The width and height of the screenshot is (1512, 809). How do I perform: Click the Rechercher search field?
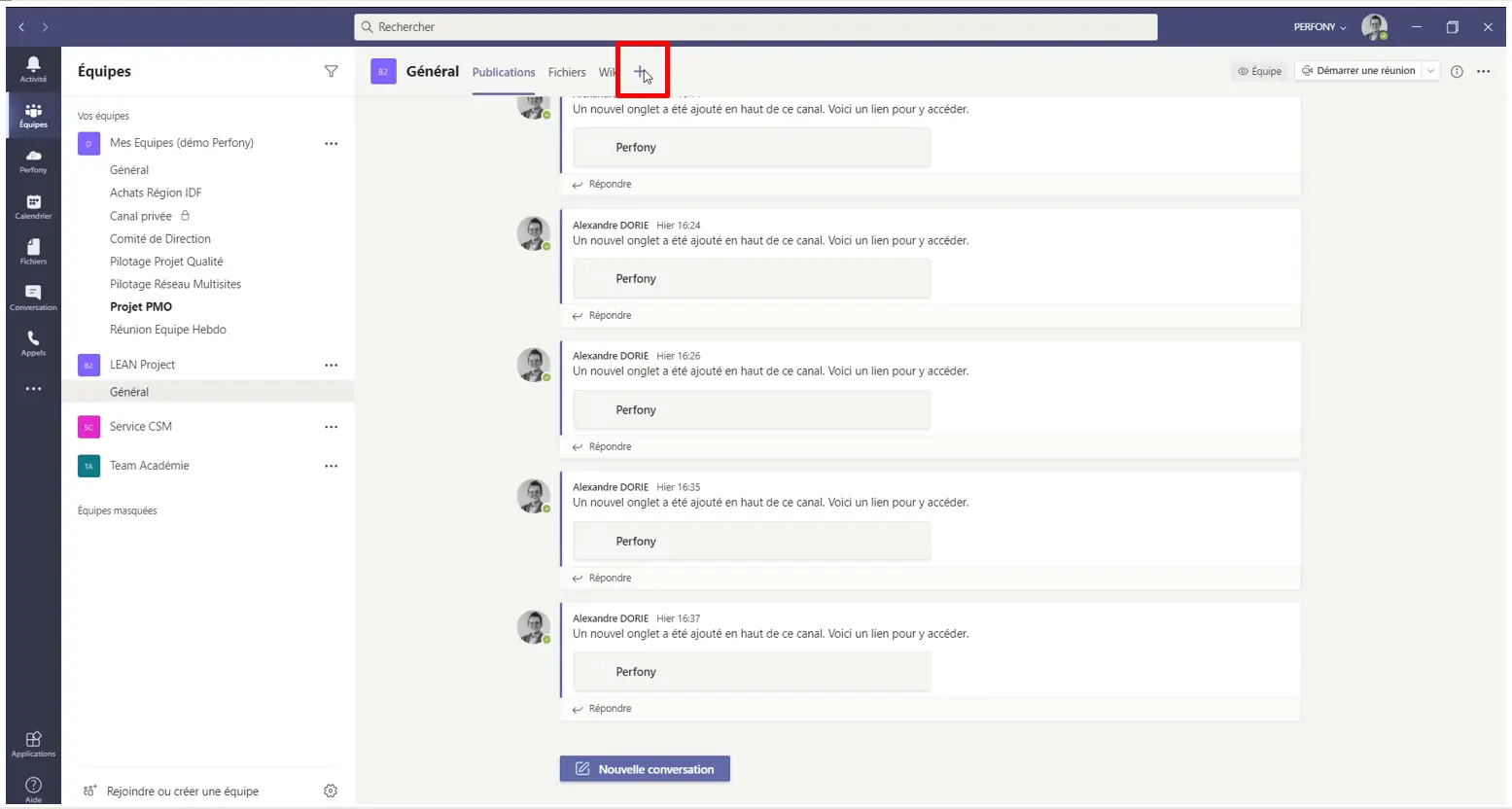[x=755, y=27]
